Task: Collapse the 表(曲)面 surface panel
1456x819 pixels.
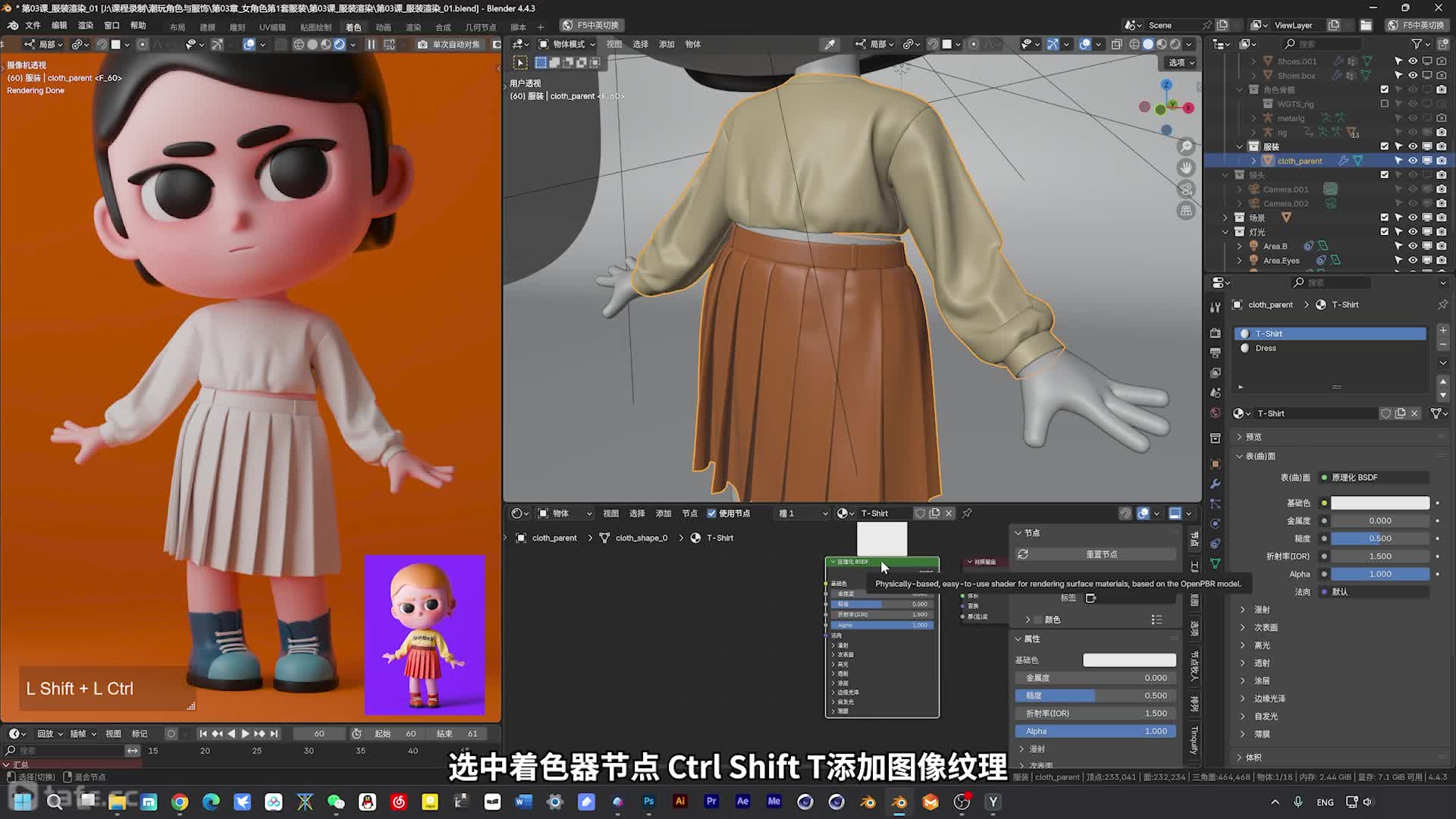Action: (x=1260, y=456)
